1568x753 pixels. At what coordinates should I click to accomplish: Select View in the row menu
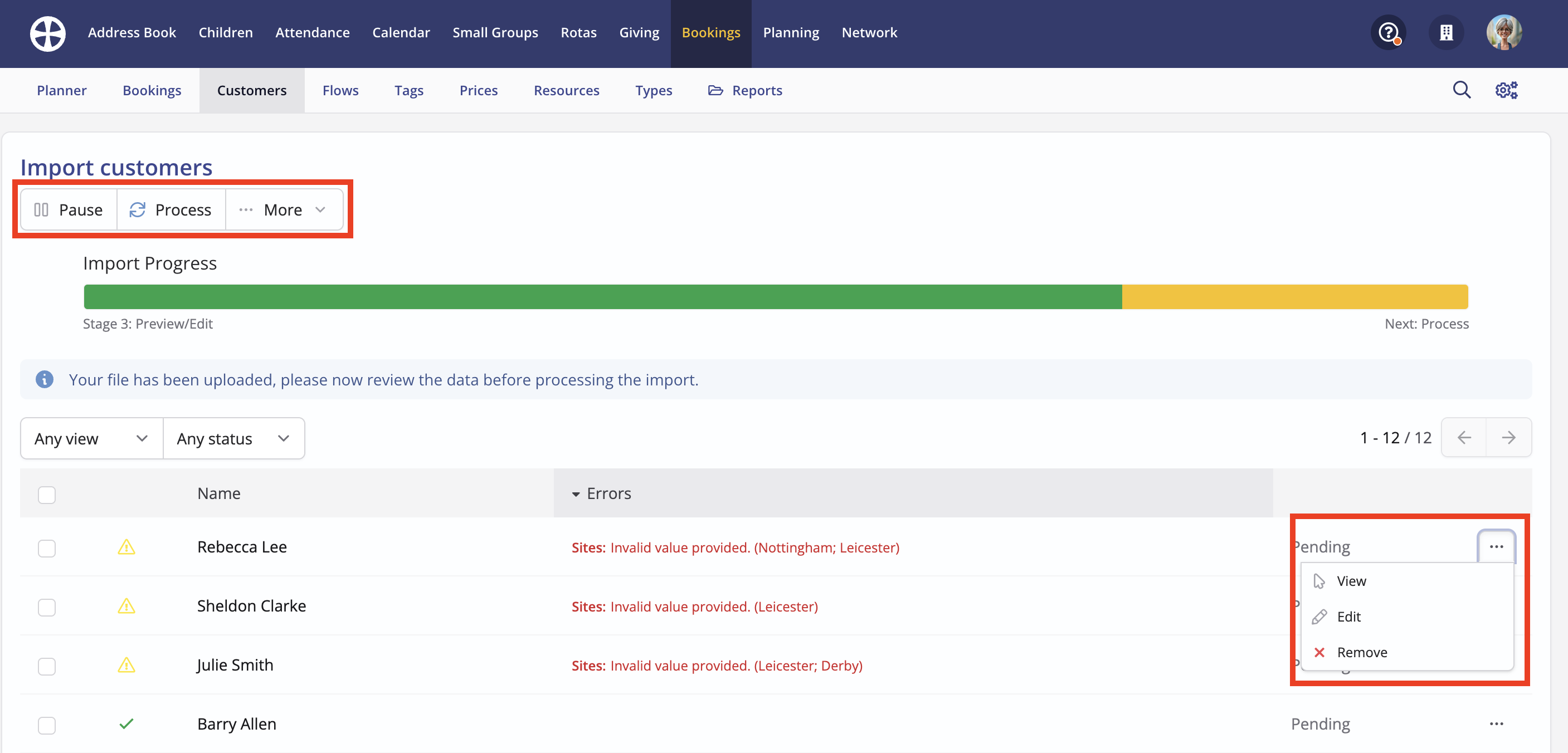[1407, 581]
